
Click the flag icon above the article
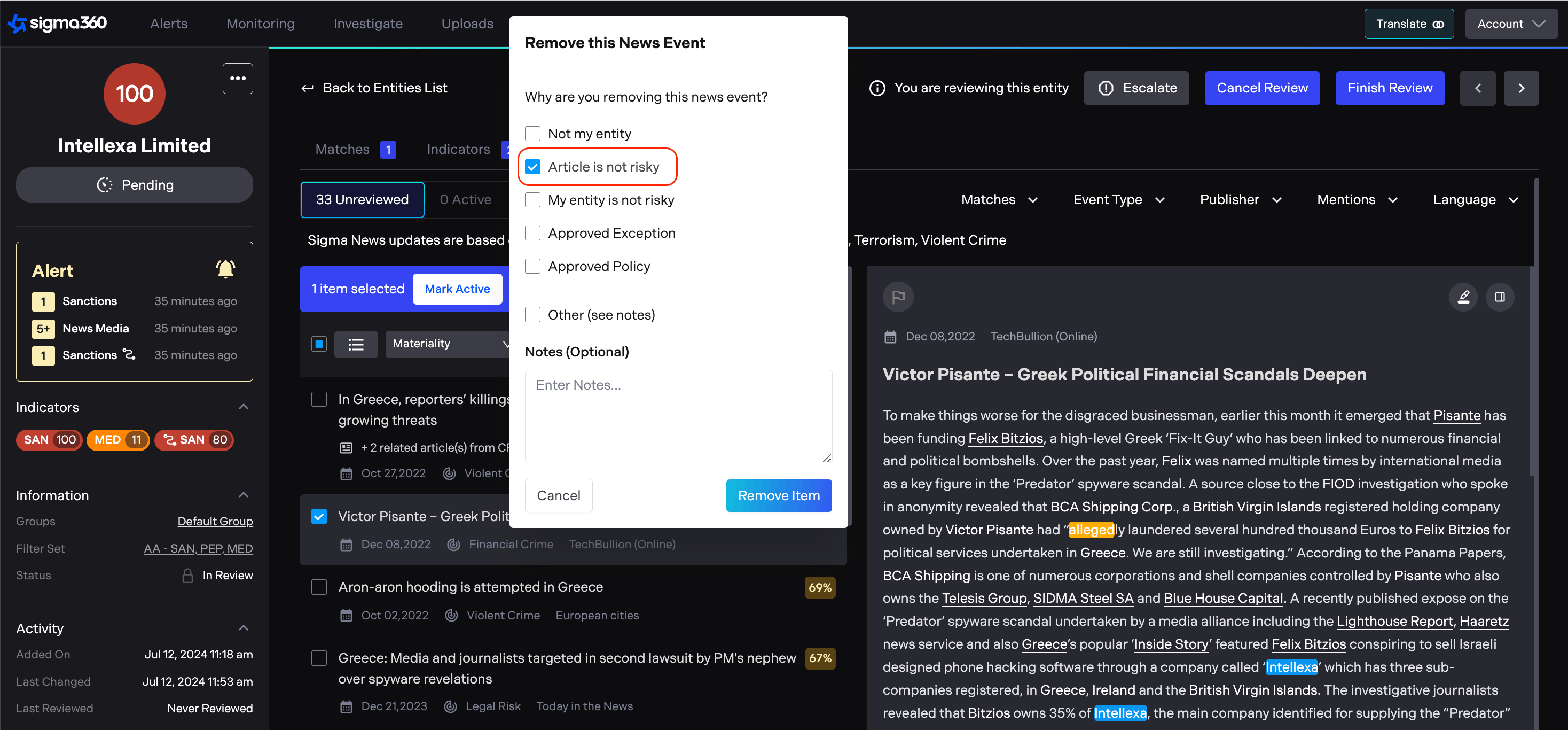coord(898,297)
